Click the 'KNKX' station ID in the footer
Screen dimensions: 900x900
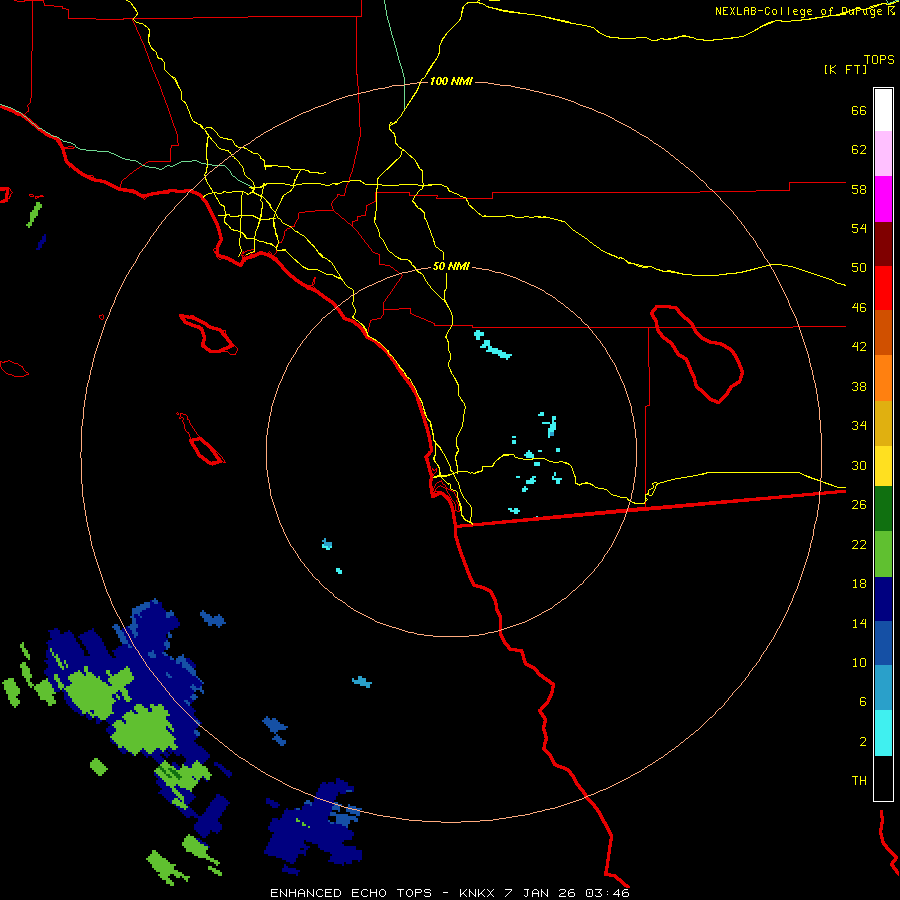(x=477, y=893)
